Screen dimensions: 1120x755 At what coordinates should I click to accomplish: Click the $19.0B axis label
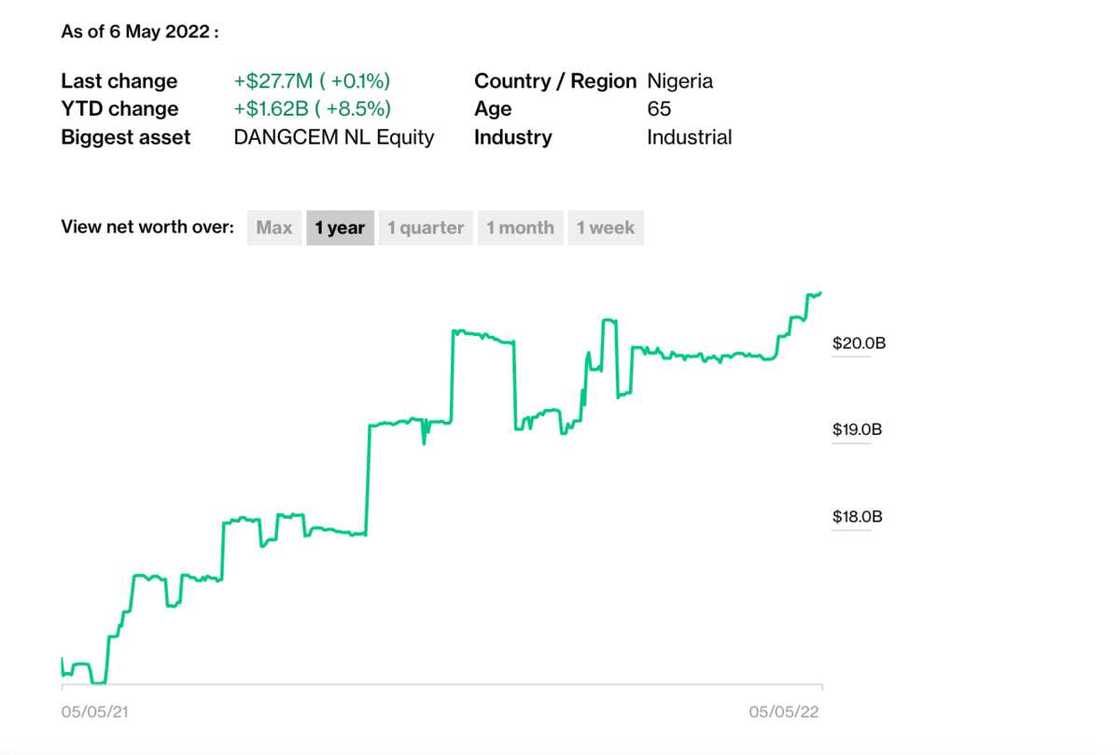(x=857, y=430)
